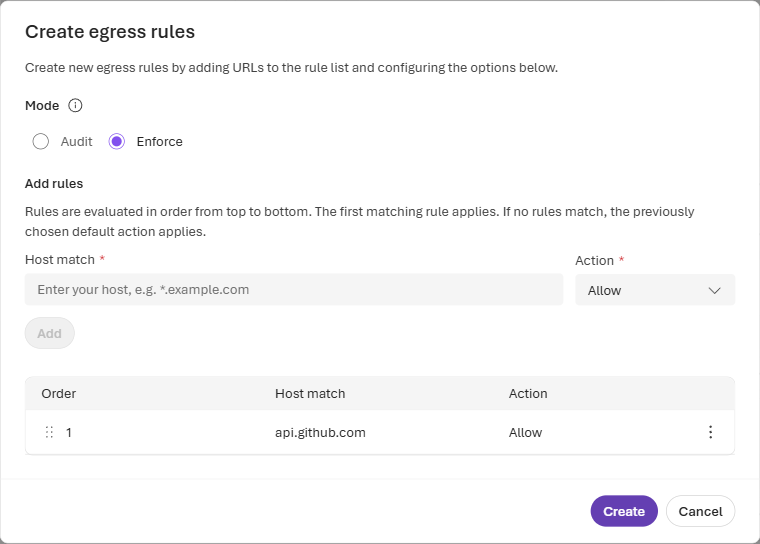Viewport: 760px width, 544px height.
Task: Click the Audit mode label text
Action: (76, 142)
